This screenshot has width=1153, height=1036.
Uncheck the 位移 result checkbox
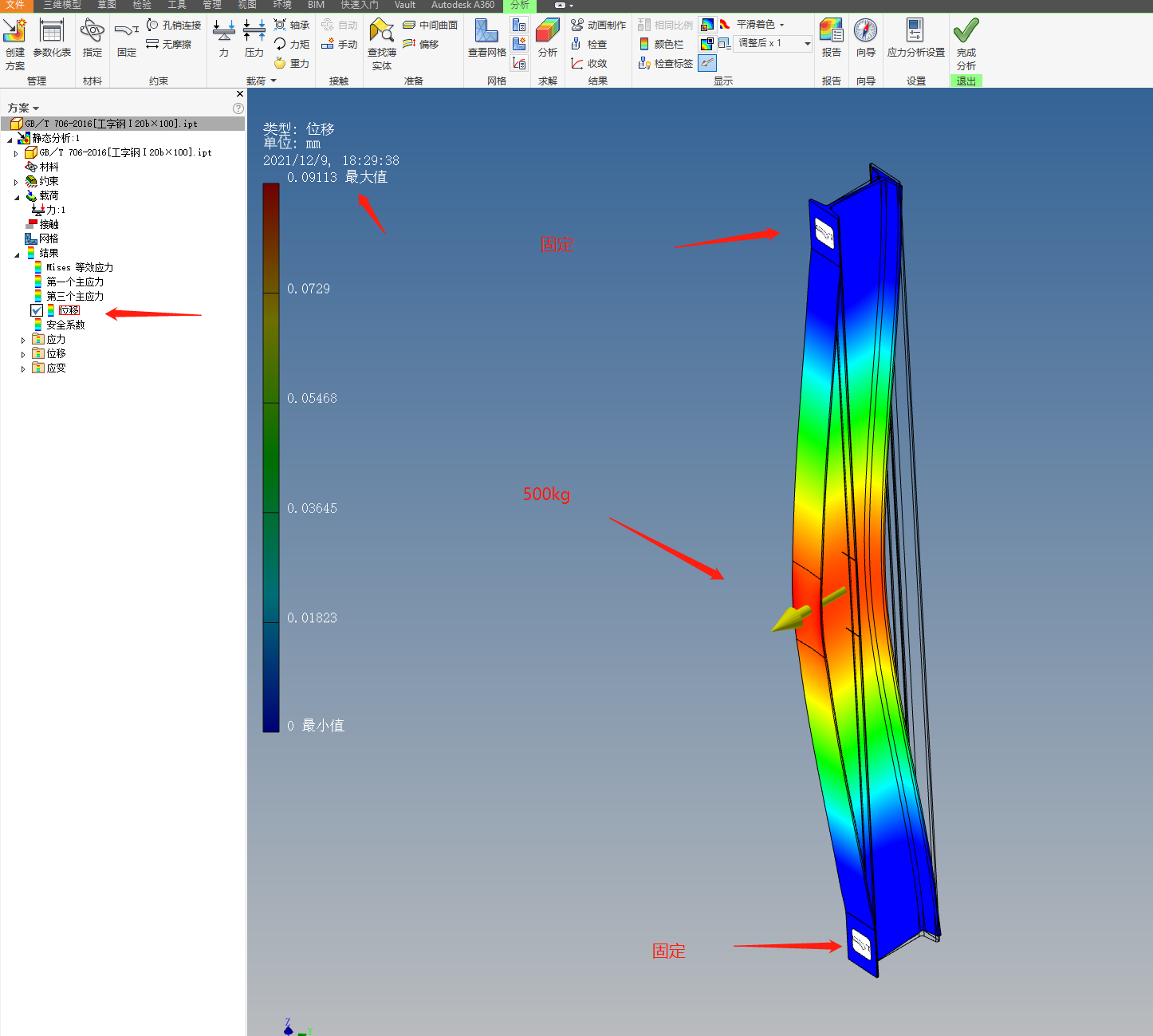point(37,310)
